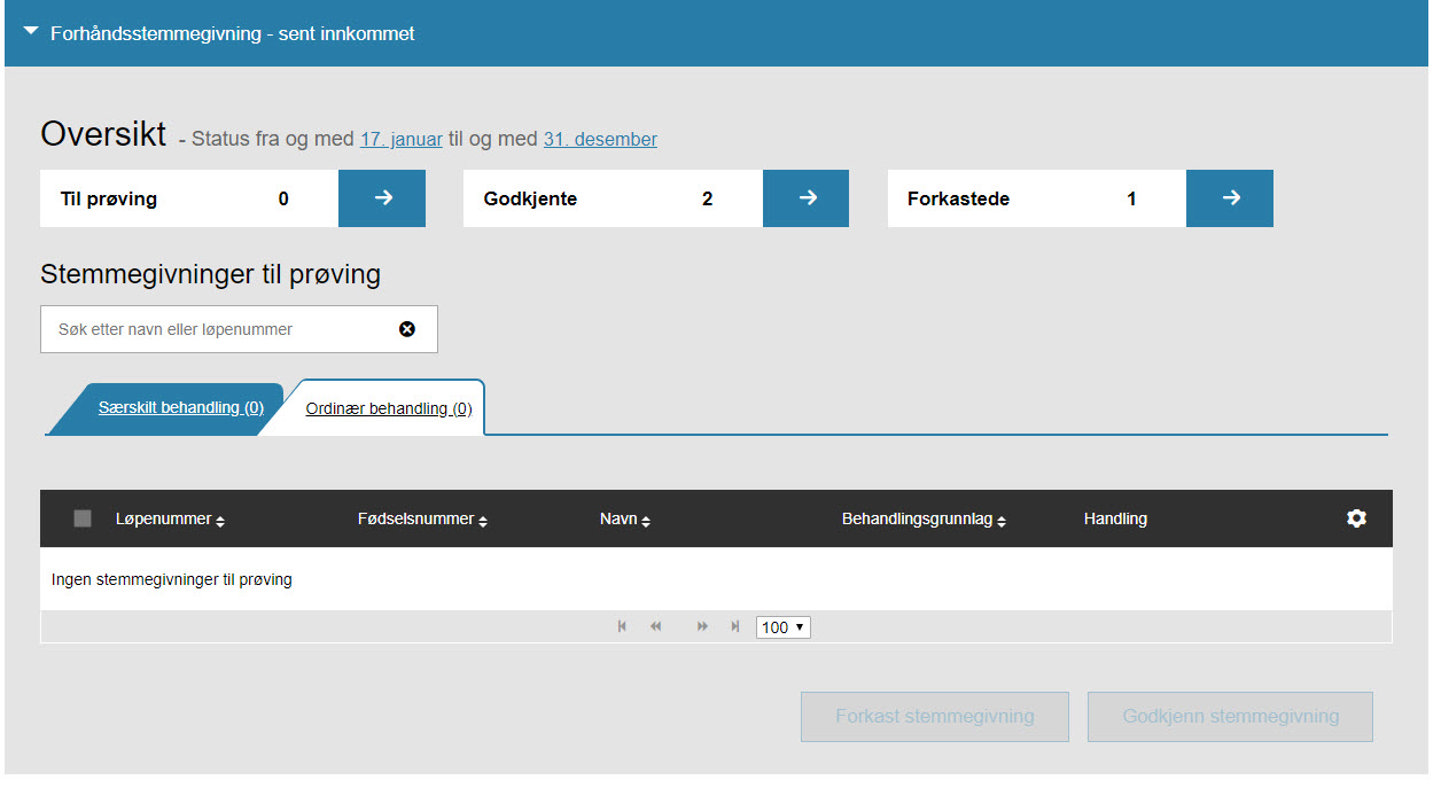Image resolution: width=1440 pixels, height=788 pixels.
Task: Go to previous page of table
Action: (656, 627)
